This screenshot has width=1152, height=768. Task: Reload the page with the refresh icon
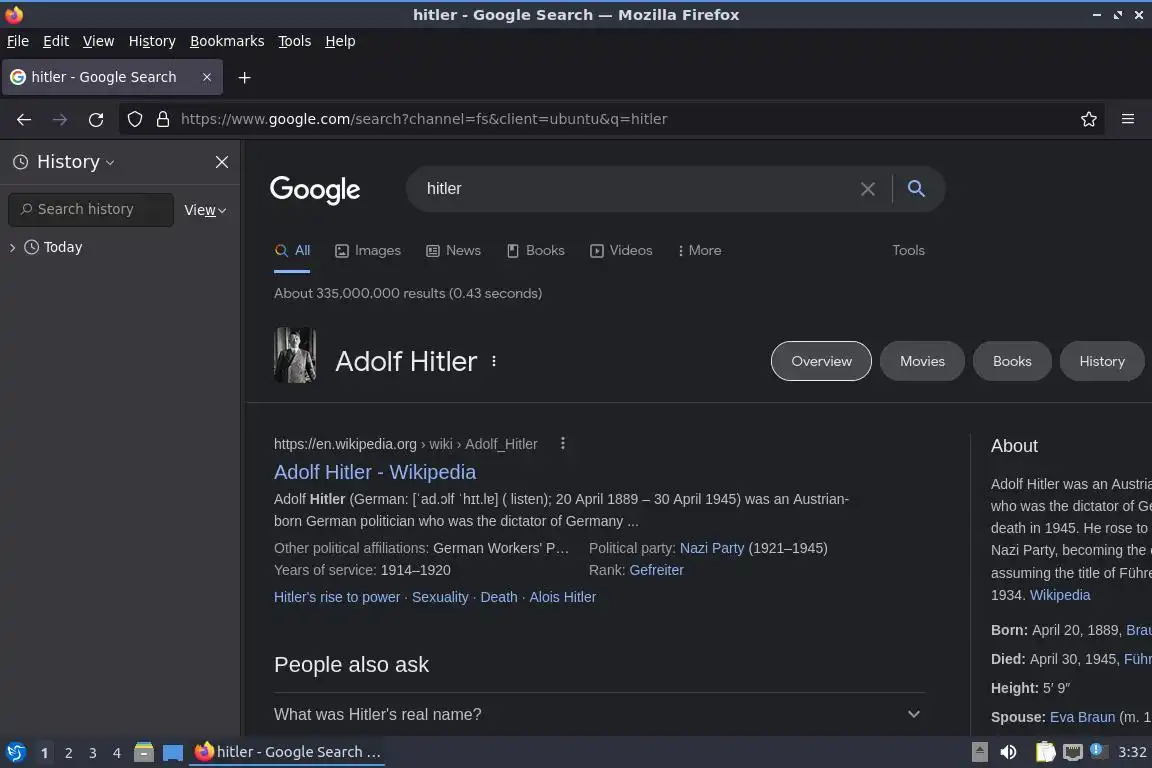[x=96, y=119]
